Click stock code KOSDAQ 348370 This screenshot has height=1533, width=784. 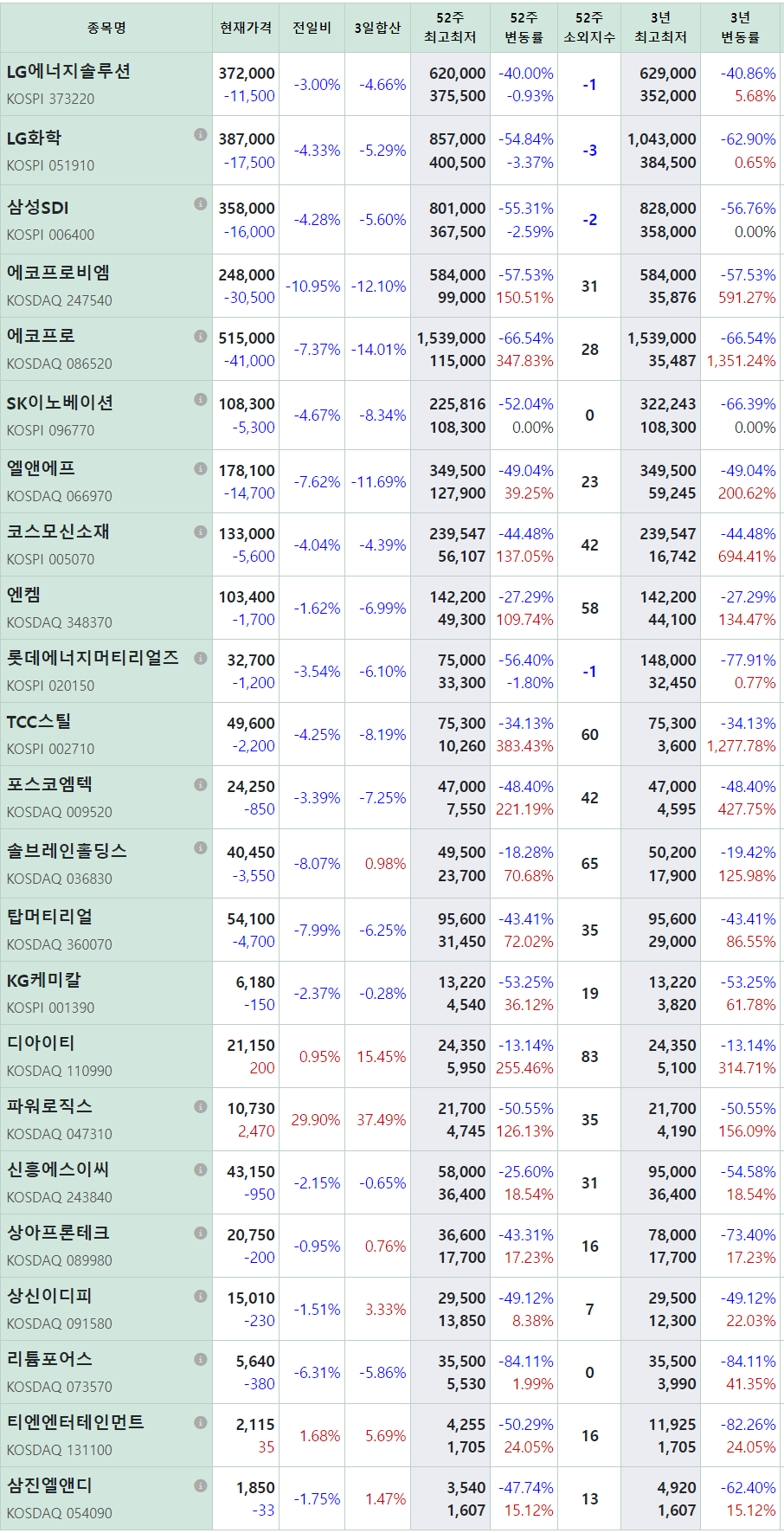(x=59, y=622)
